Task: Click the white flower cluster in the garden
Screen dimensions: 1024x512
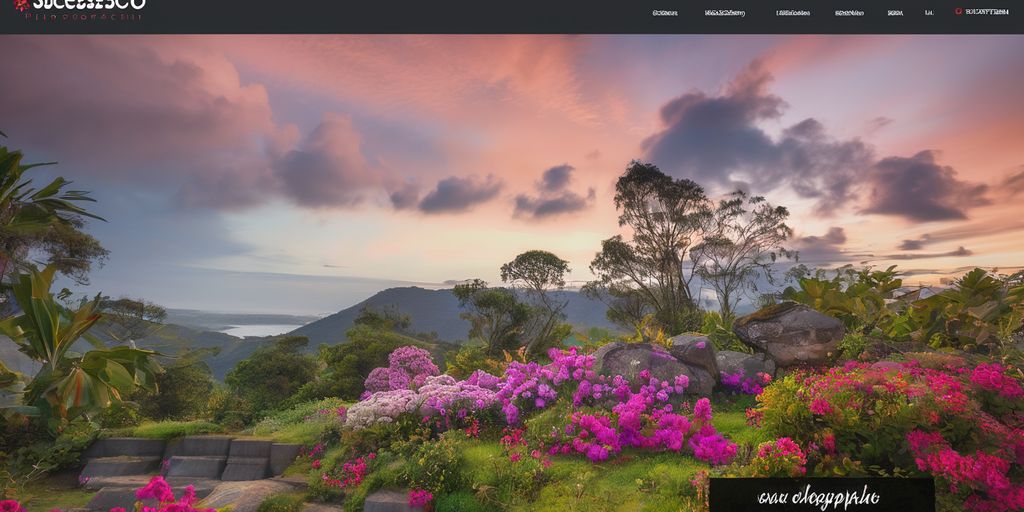Action: tap(380, 405)
